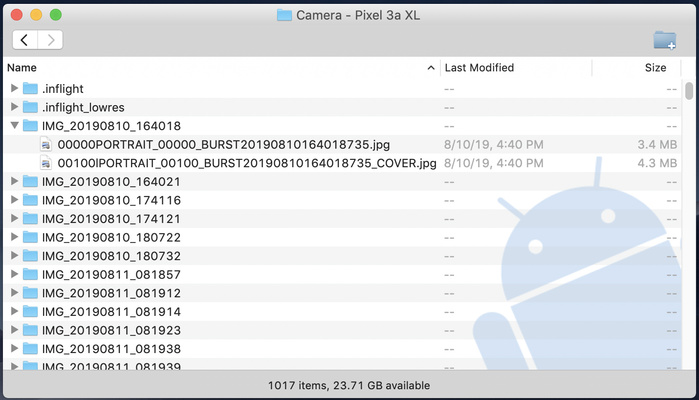This screenshot has width=699, height=400.
Task: Click the .inflight folder icon
Action: 30,88
